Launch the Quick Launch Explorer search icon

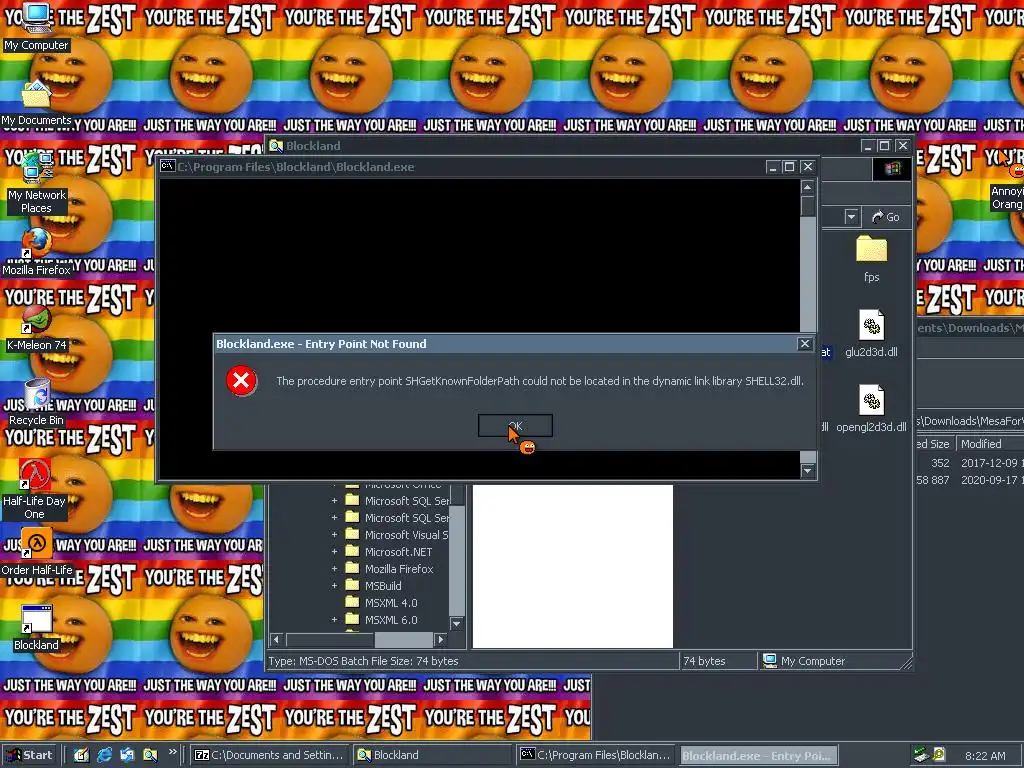click(150, 754)
